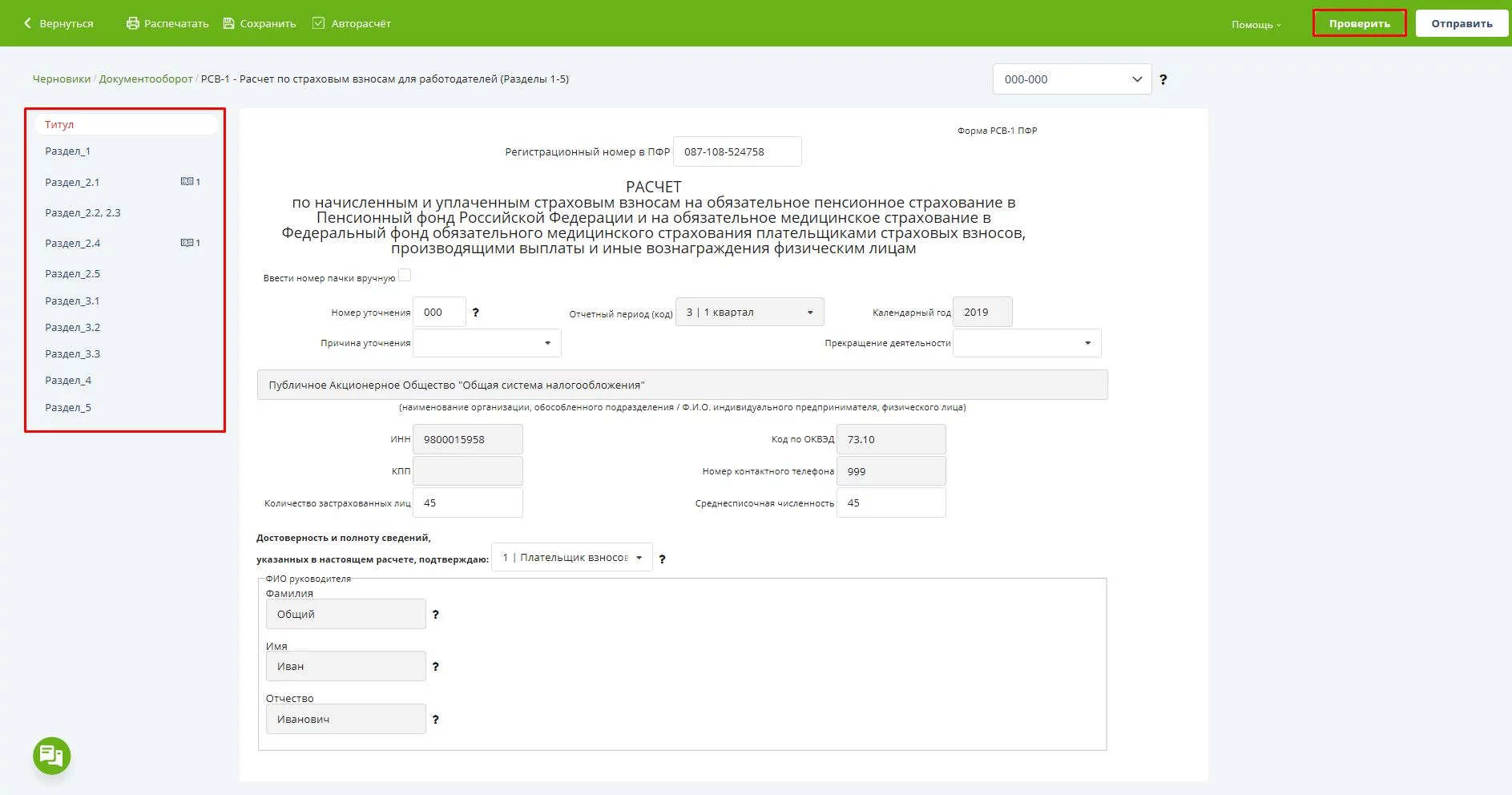Open the Отчетный период (код) dropdown
Screen dimensions: 1512x795
point(750,313)
